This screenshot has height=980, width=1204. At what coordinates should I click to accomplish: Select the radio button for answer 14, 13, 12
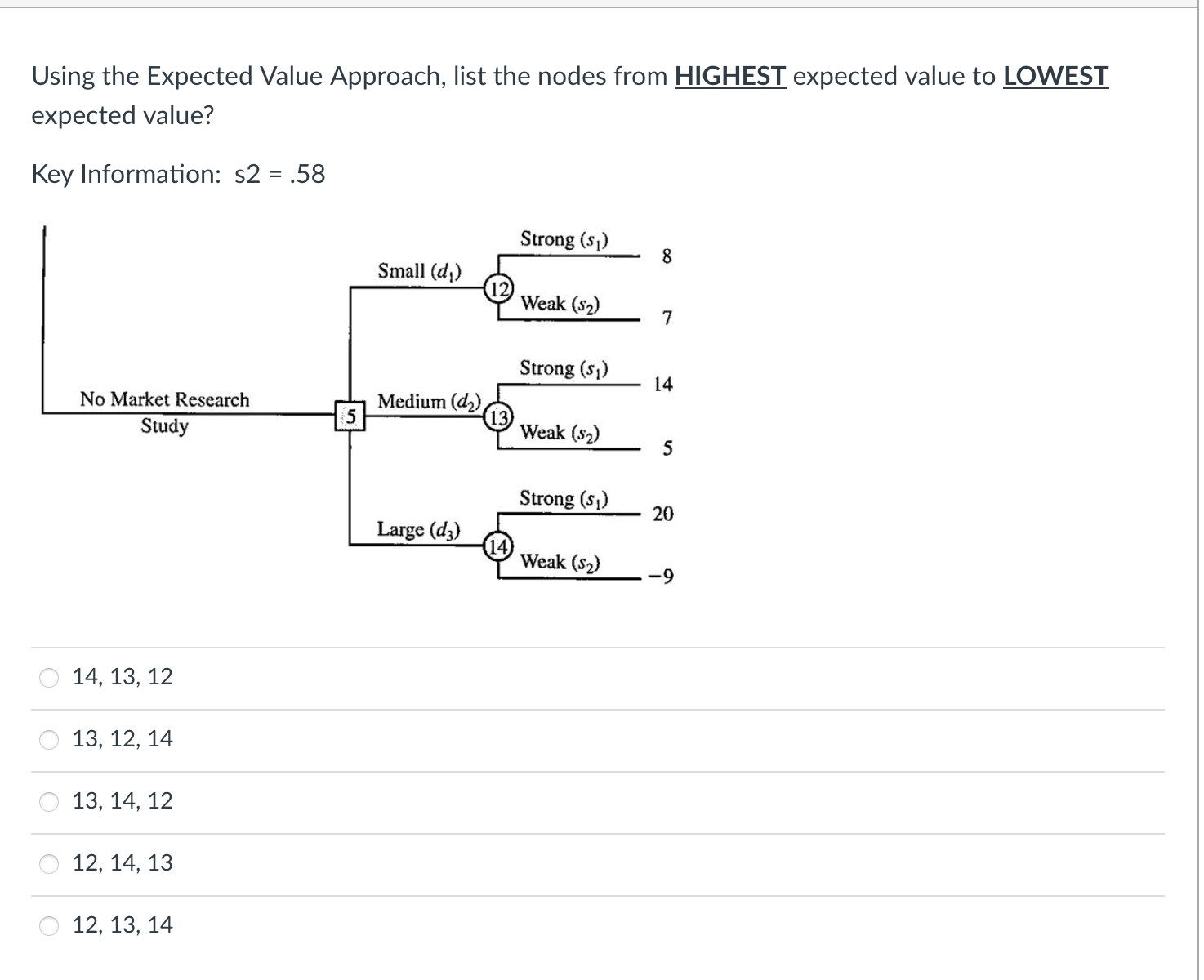pyautogui.click(x=48, y=676)
